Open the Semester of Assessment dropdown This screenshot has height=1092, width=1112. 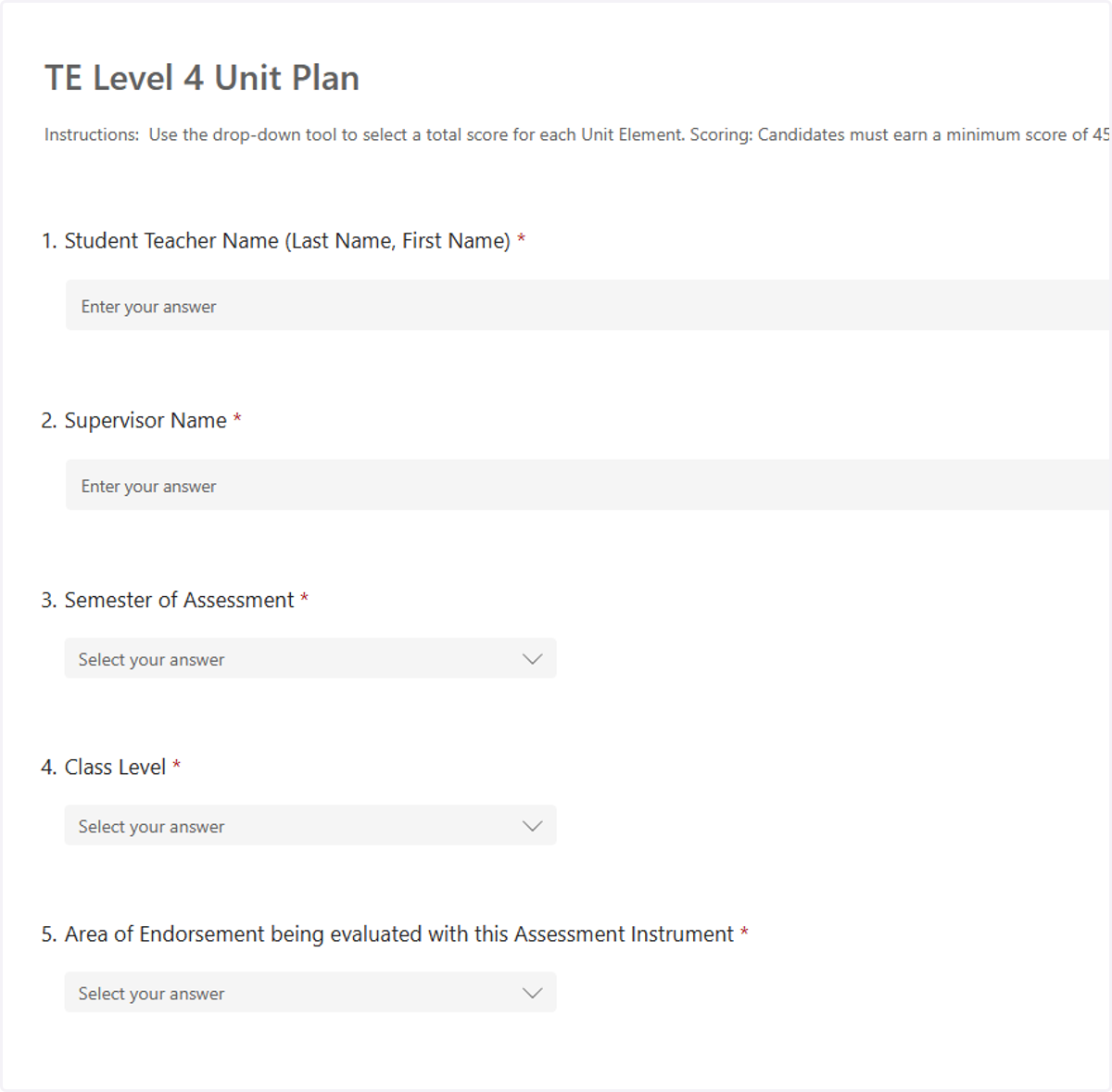click(x=310, y=658)
